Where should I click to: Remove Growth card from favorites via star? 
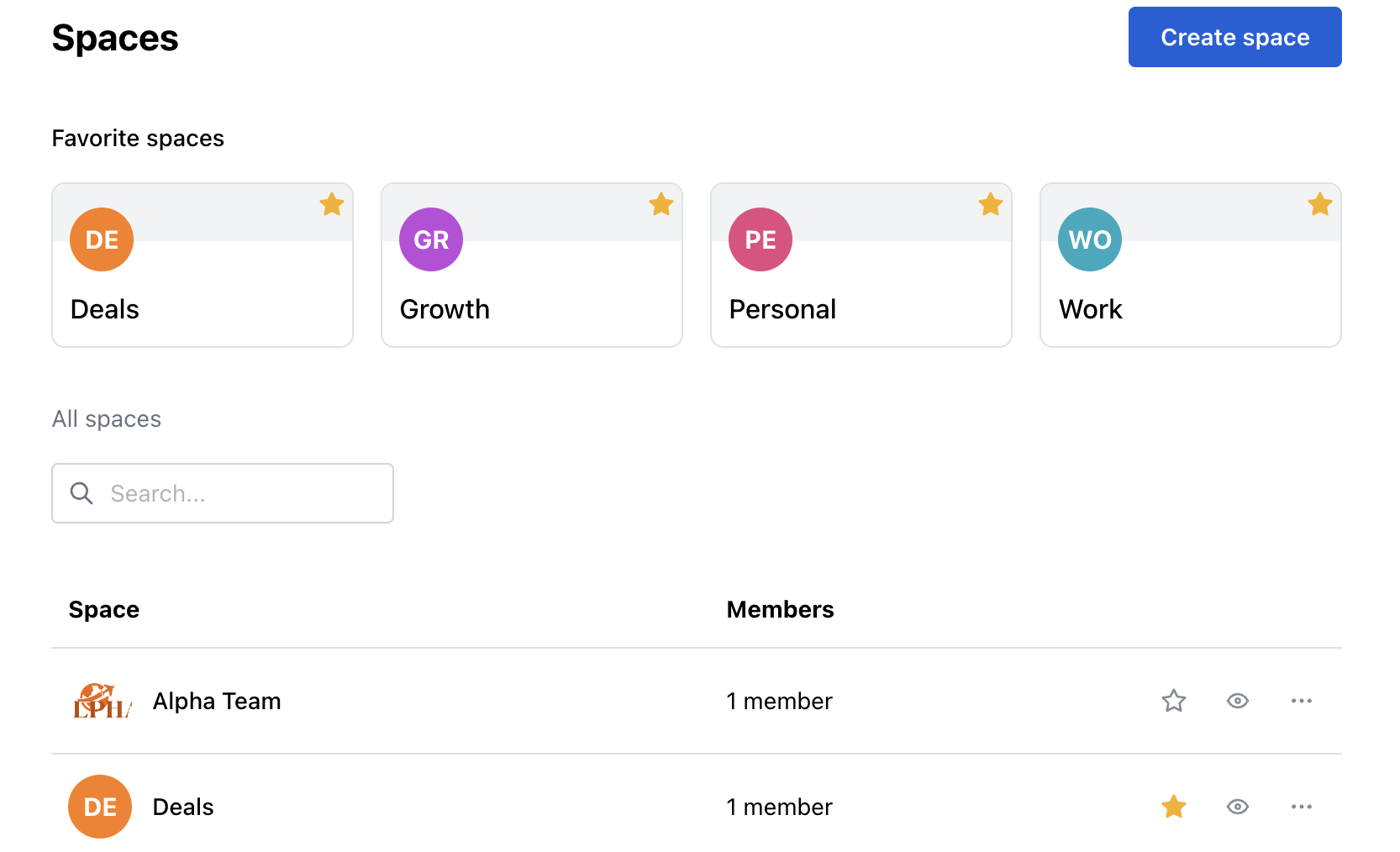(661, 204)
